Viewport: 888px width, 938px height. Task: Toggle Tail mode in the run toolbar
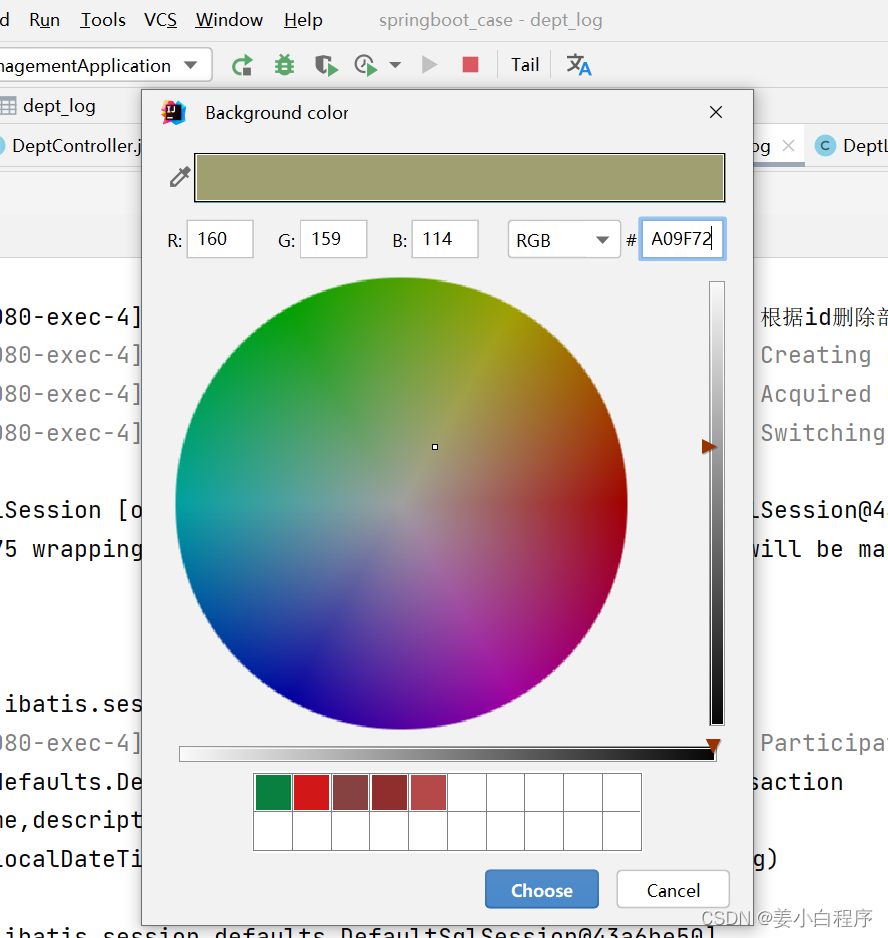tap(525, 64)
